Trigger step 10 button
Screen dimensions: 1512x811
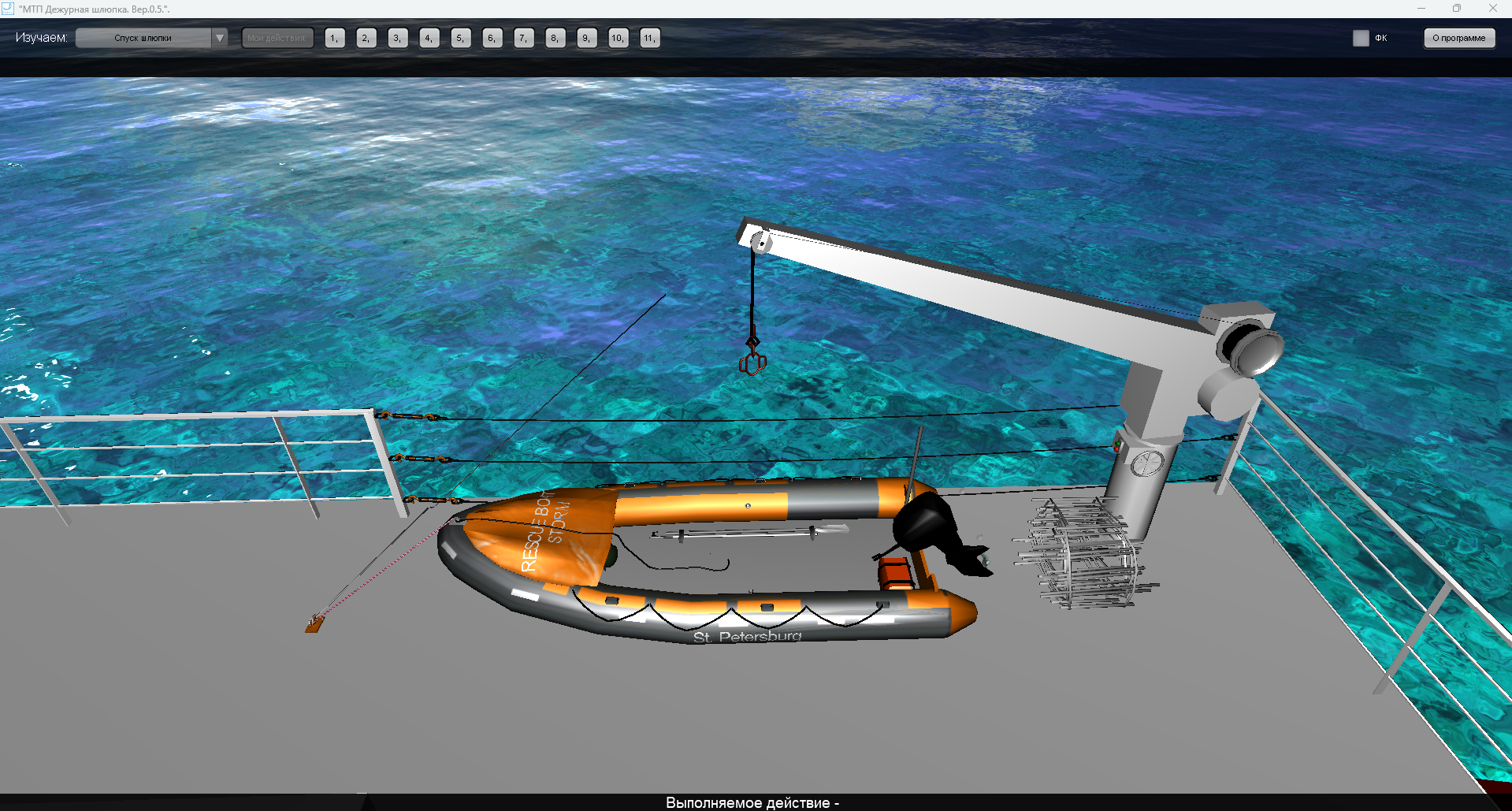618,38
